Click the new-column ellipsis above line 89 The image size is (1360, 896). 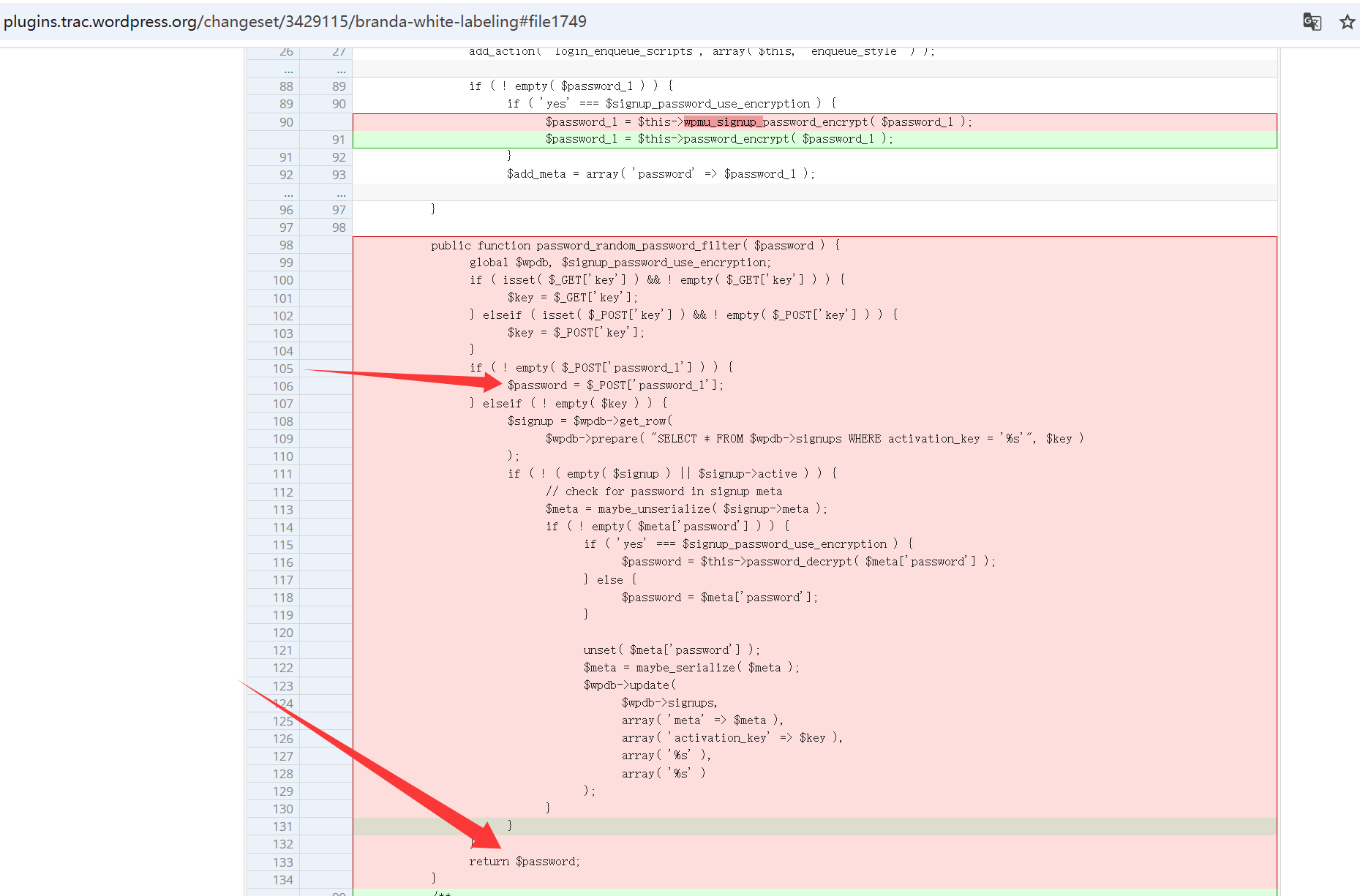tap(341, 70)
